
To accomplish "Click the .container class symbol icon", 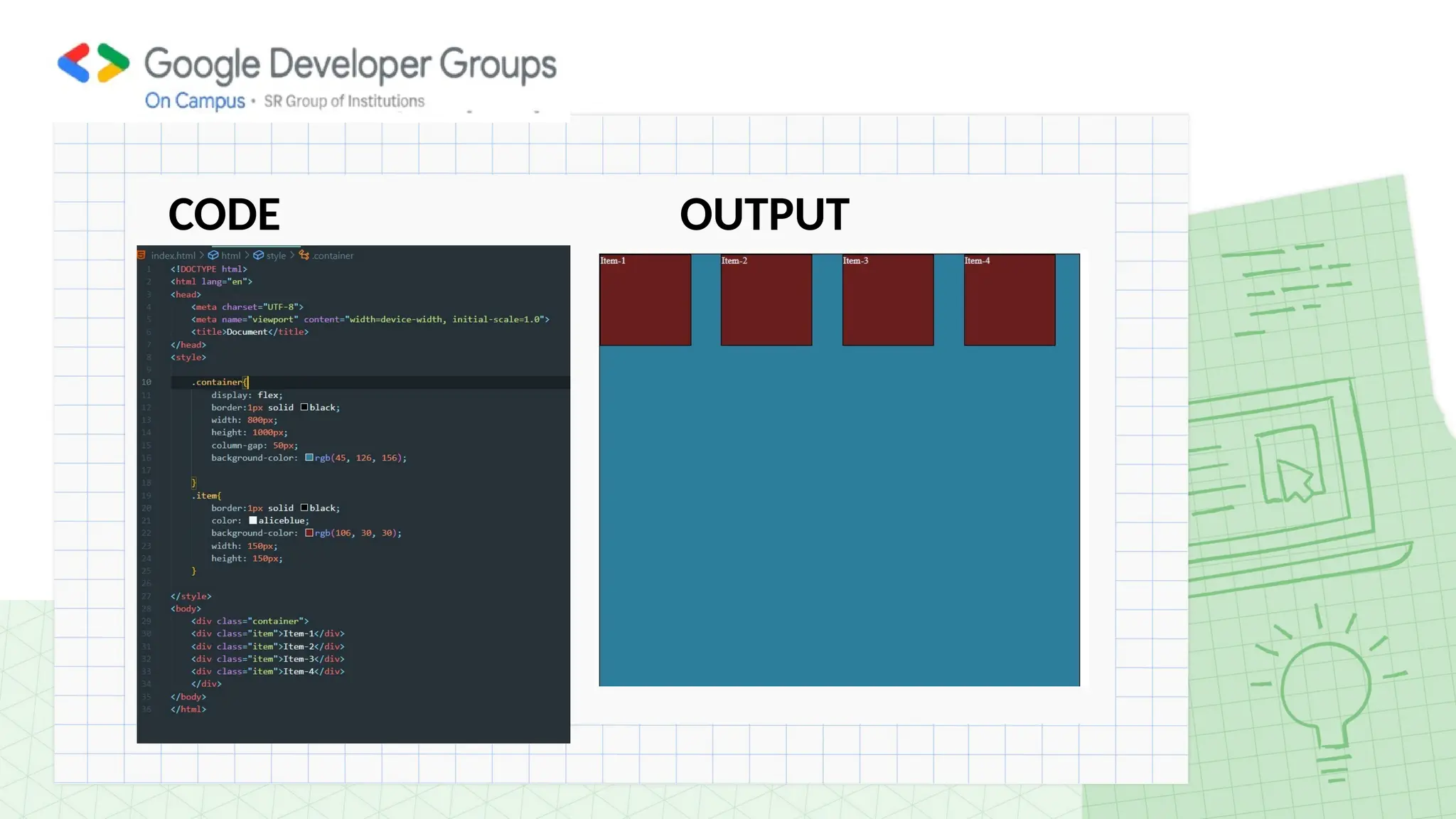I will [304, 255].
